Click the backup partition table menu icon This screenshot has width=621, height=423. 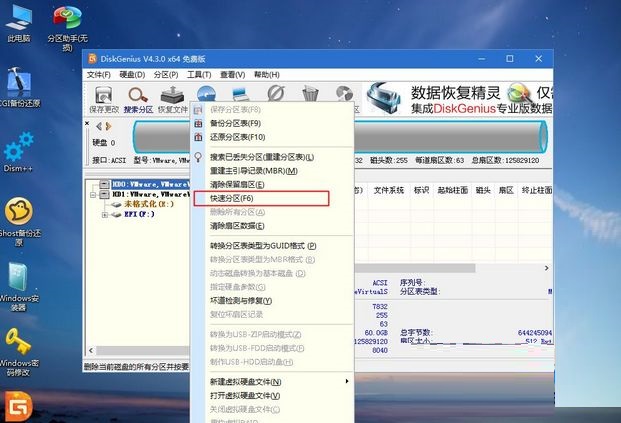click(198, 123)
